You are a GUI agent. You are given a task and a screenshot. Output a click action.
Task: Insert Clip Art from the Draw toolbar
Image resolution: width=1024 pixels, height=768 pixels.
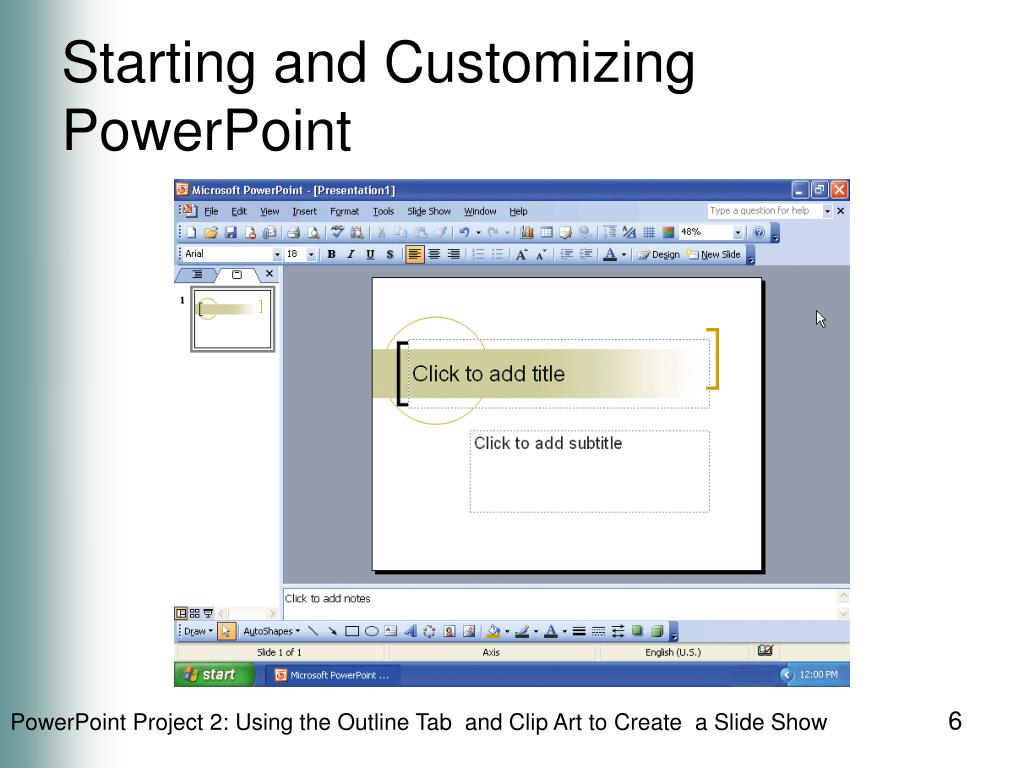pos(449,631)
